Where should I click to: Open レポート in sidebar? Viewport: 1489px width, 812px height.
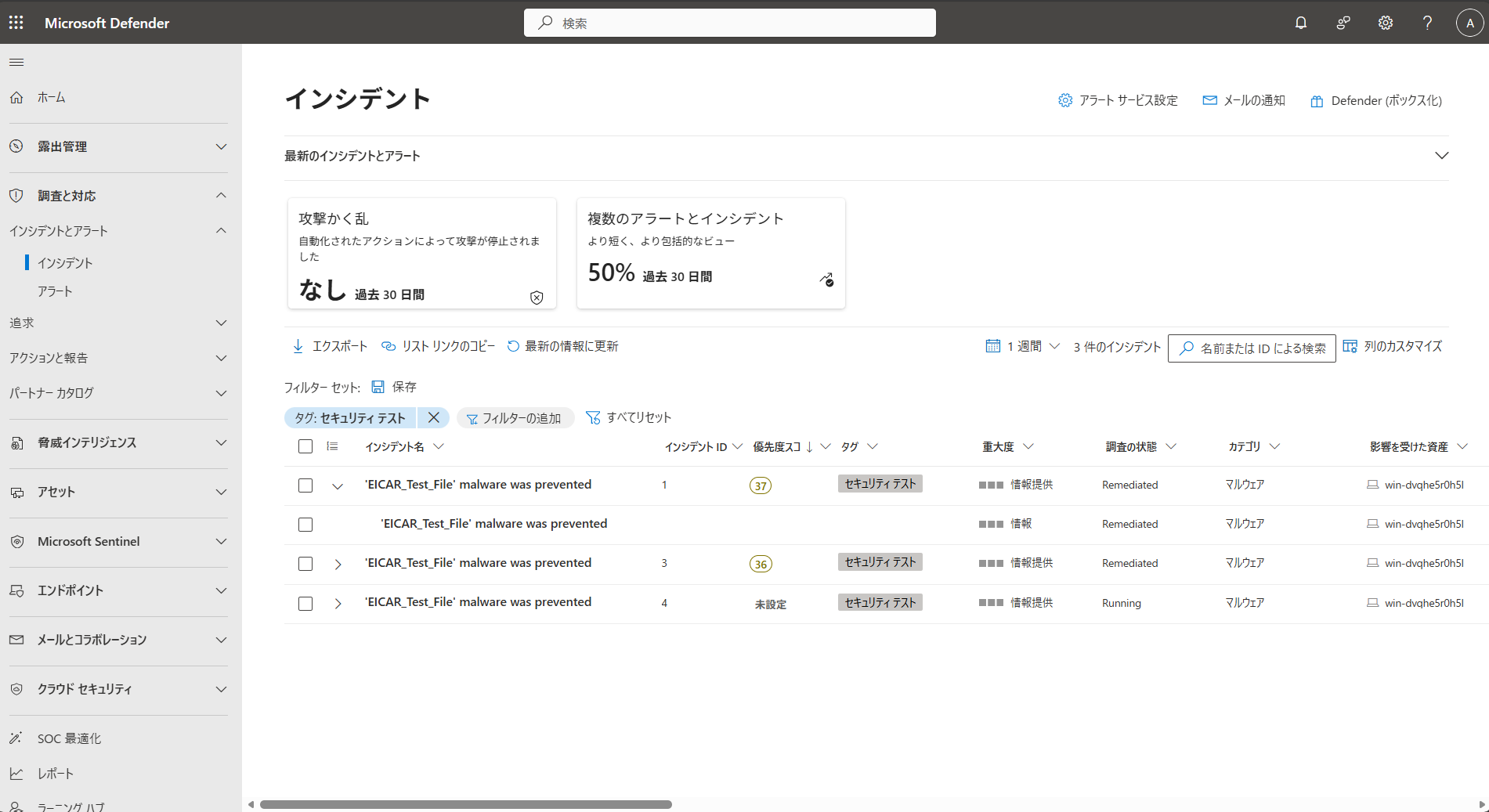[x=56, y=774]
